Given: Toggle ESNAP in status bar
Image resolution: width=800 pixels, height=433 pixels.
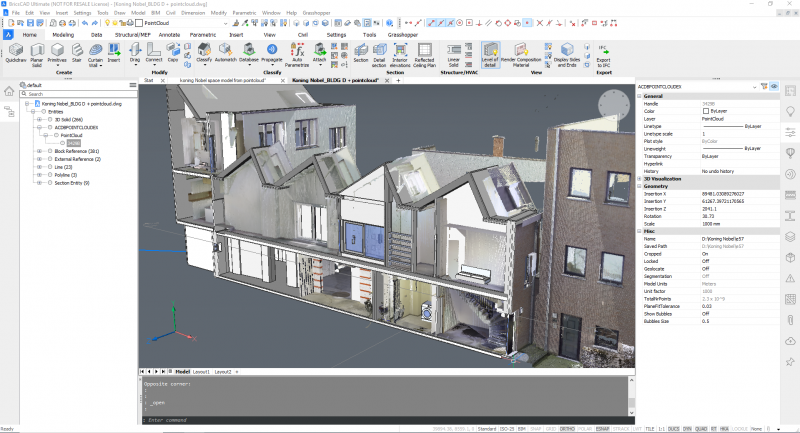Looking at the screenshot, I should 602,429.
